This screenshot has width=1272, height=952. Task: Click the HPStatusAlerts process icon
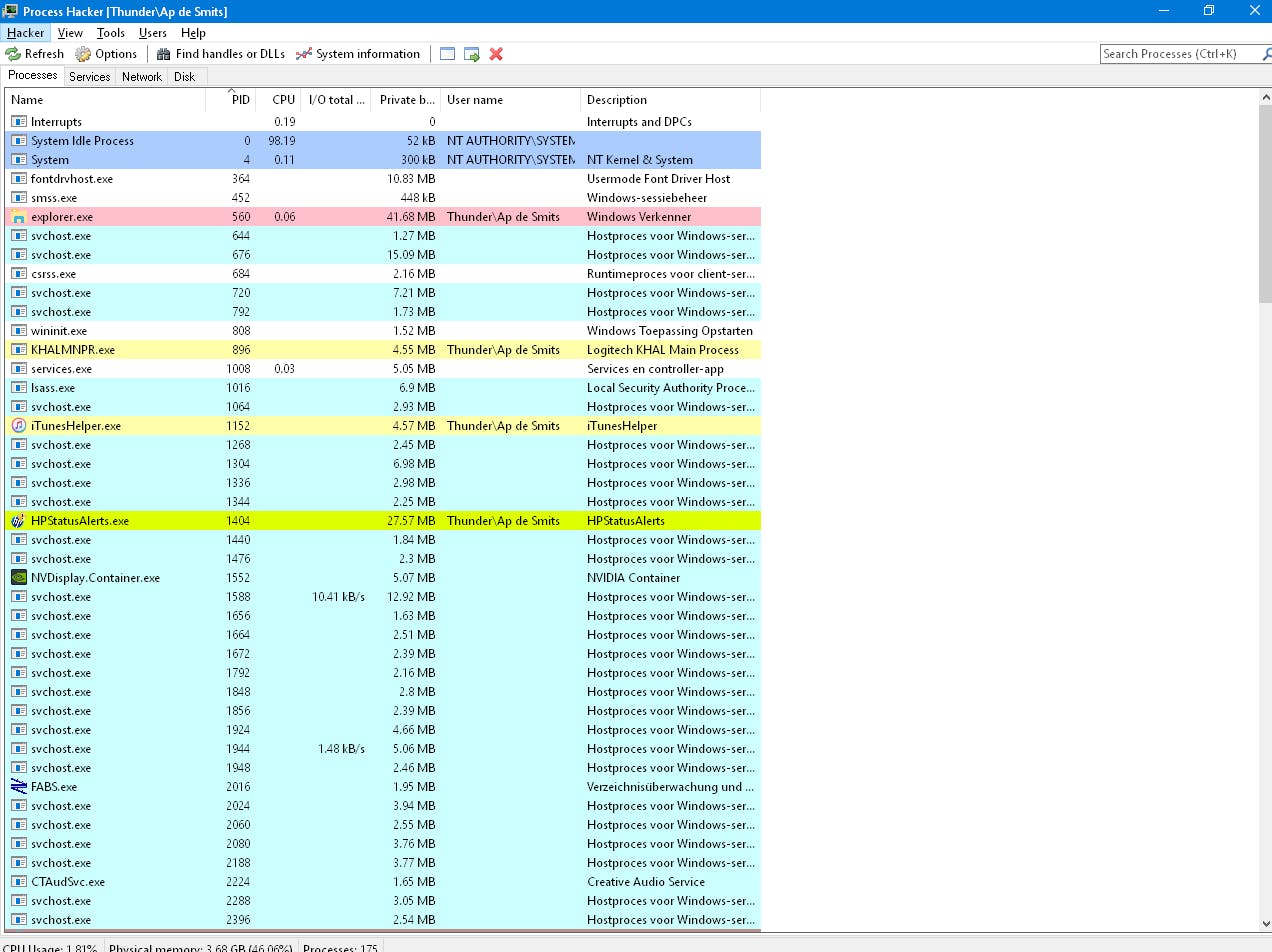click(18, 521)
